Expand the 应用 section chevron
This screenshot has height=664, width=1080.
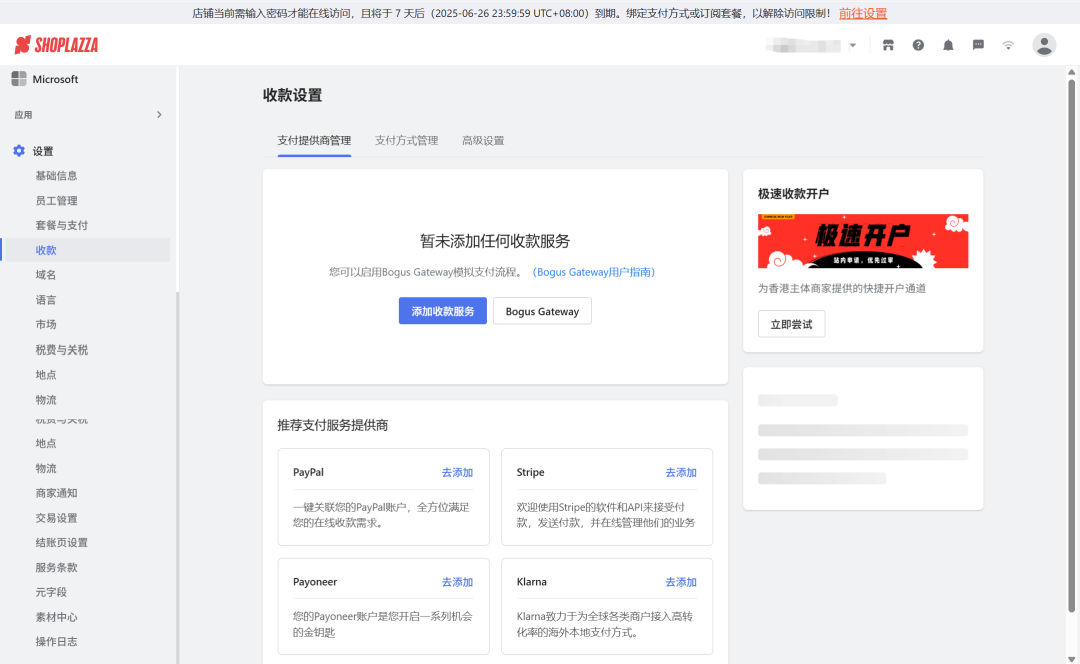(x=159, y=115)
